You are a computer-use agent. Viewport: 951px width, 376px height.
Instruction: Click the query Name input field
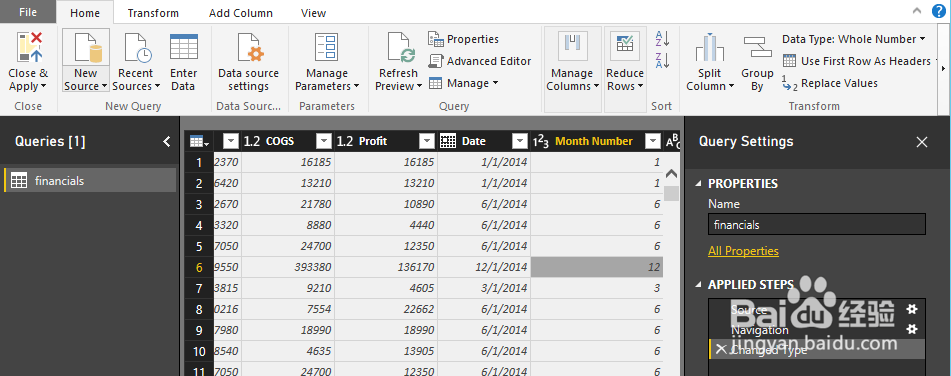[x=816, y=224]
